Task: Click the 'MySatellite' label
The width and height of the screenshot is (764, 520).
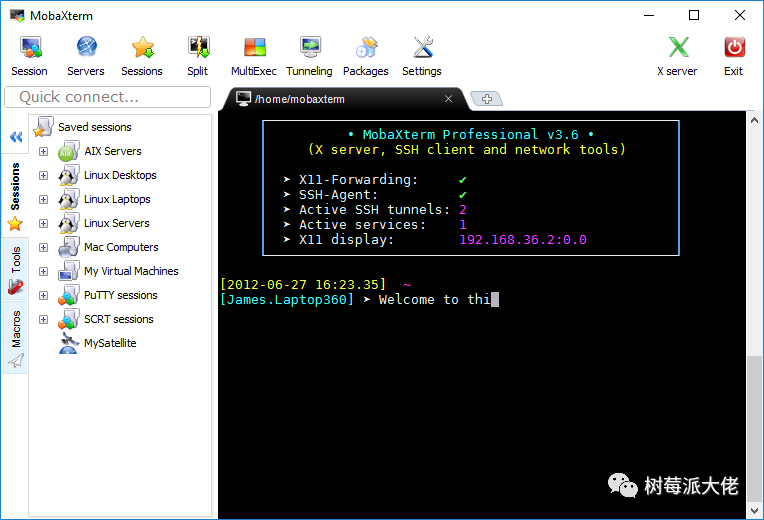Action: tap(110, 343)
